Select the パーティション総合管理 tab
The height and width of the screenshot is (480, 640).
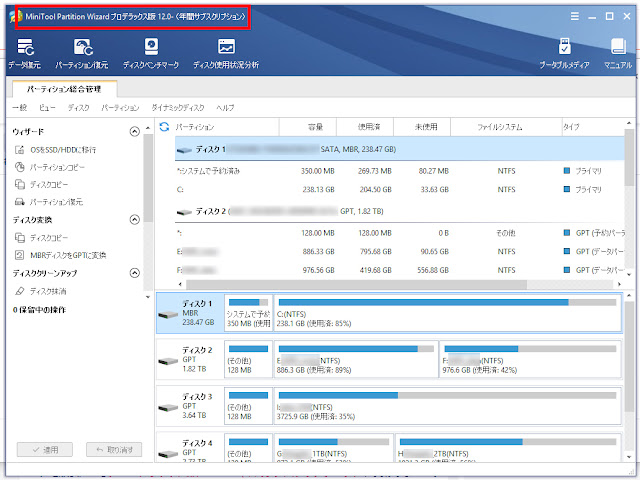pos(64,89)
